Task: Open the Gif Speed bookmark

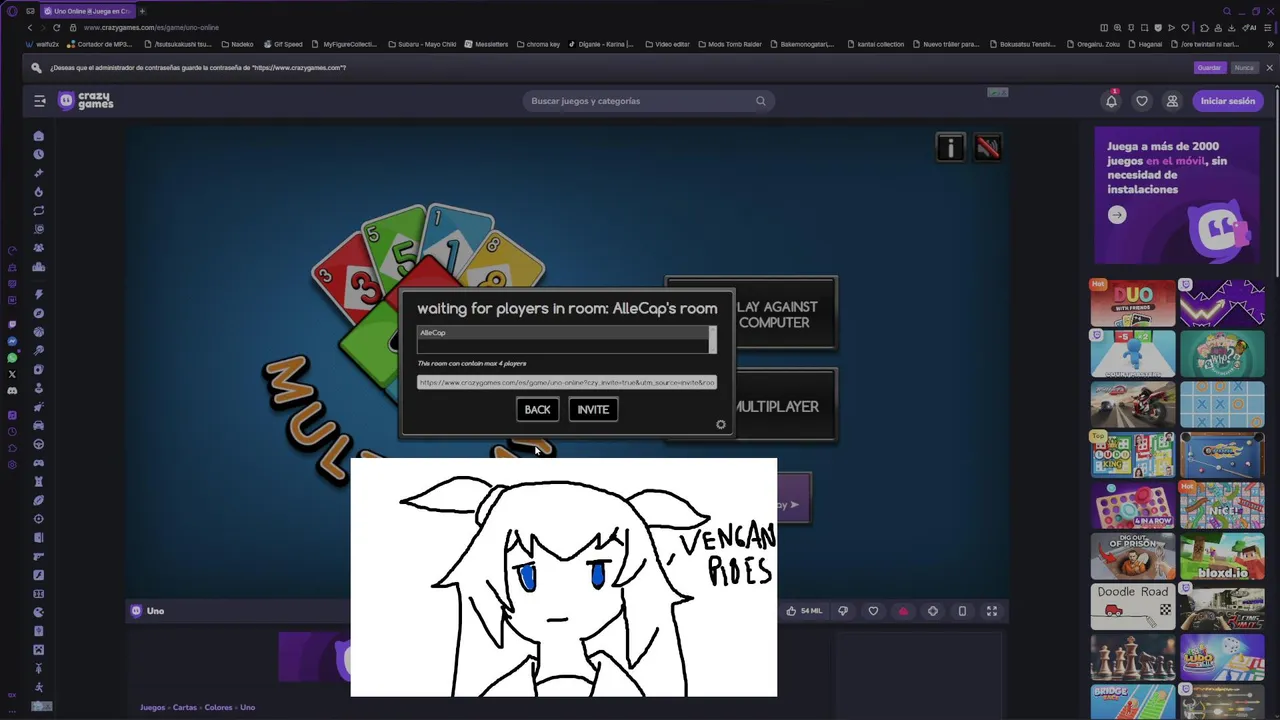Action: click(282, 44)
